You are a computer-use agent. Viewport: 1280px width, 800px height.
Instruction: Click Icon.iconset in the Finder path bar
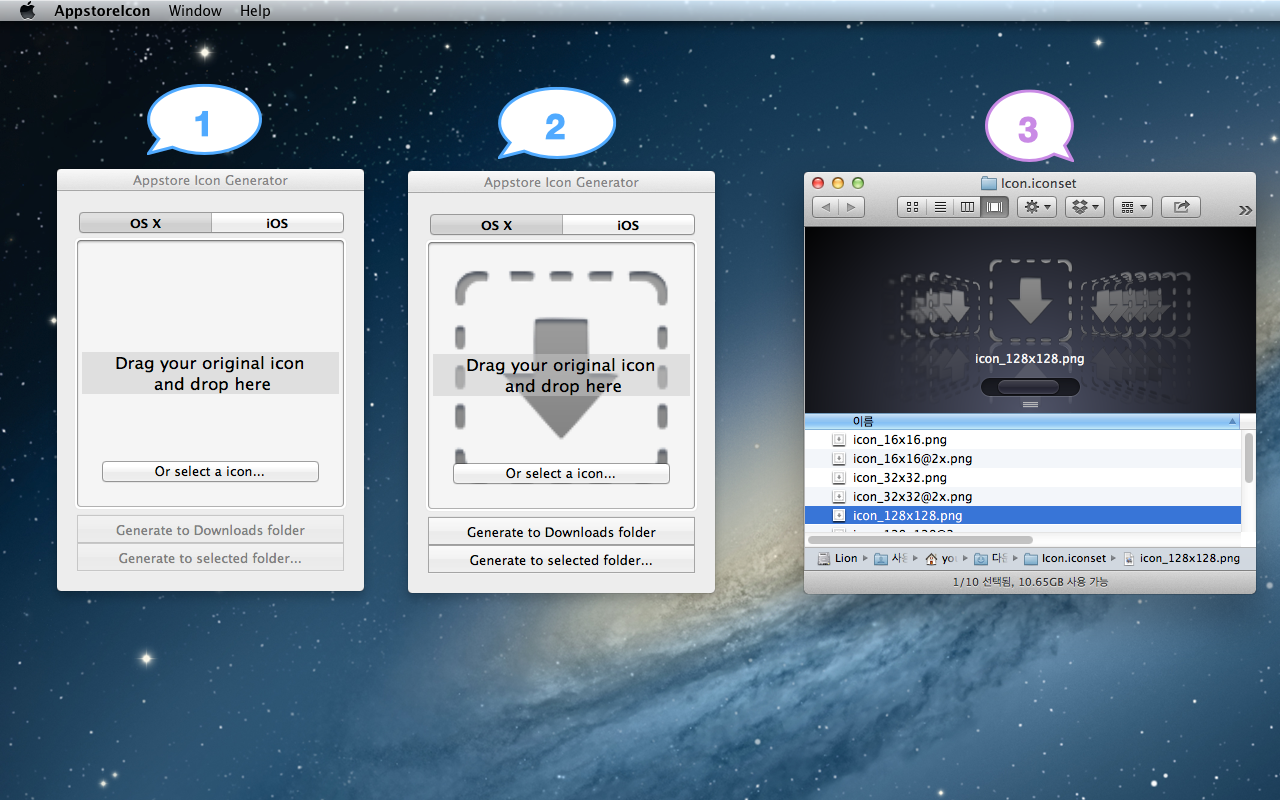tap(1065, 559)
